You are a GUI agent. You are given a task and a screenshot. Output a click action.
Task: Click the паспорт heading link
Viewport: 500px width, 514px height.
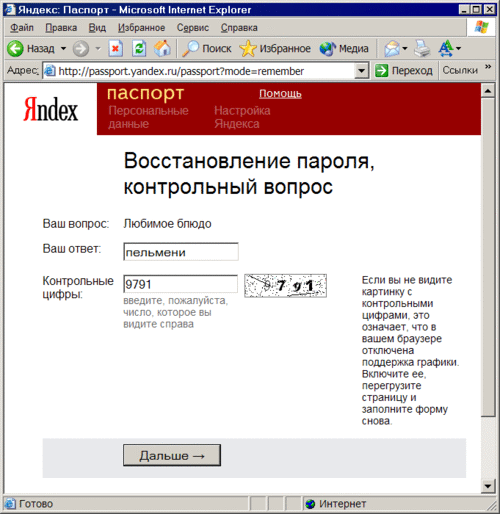tap(145, 93)
